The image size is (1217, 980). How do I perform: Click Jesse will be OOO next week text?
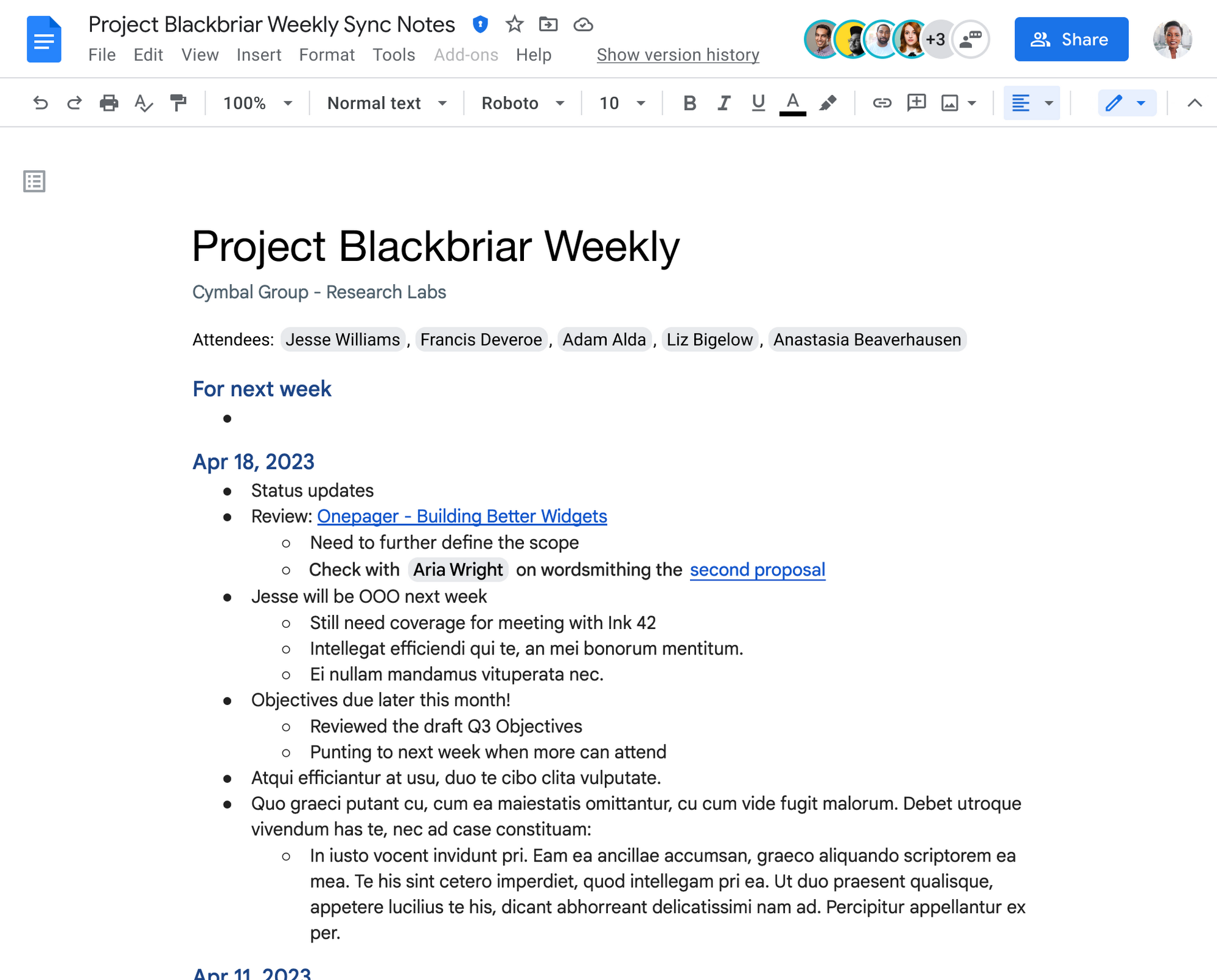369,596
